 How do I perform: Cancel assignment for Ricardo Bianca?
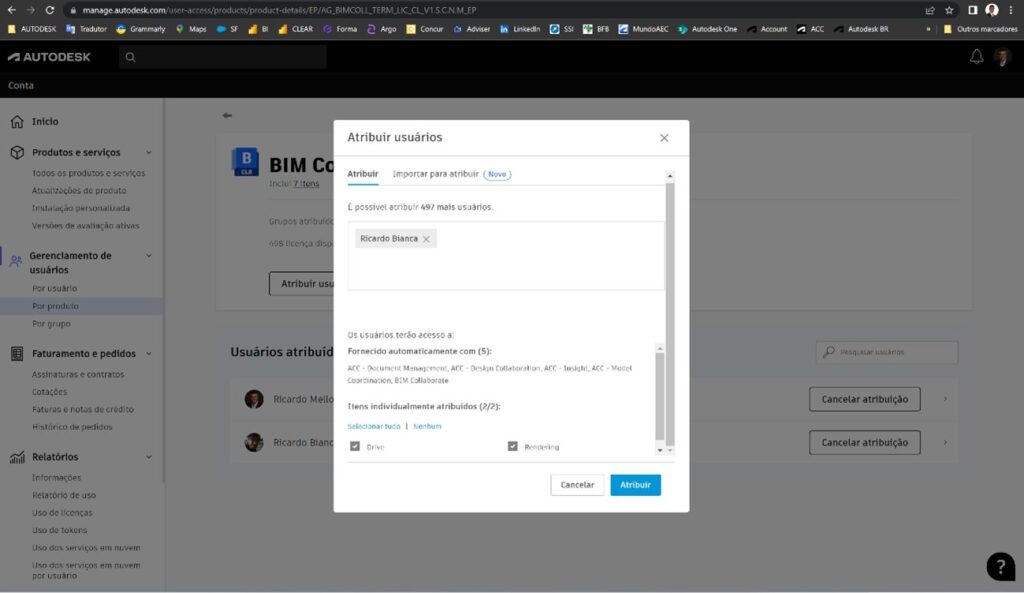(865, 442)
